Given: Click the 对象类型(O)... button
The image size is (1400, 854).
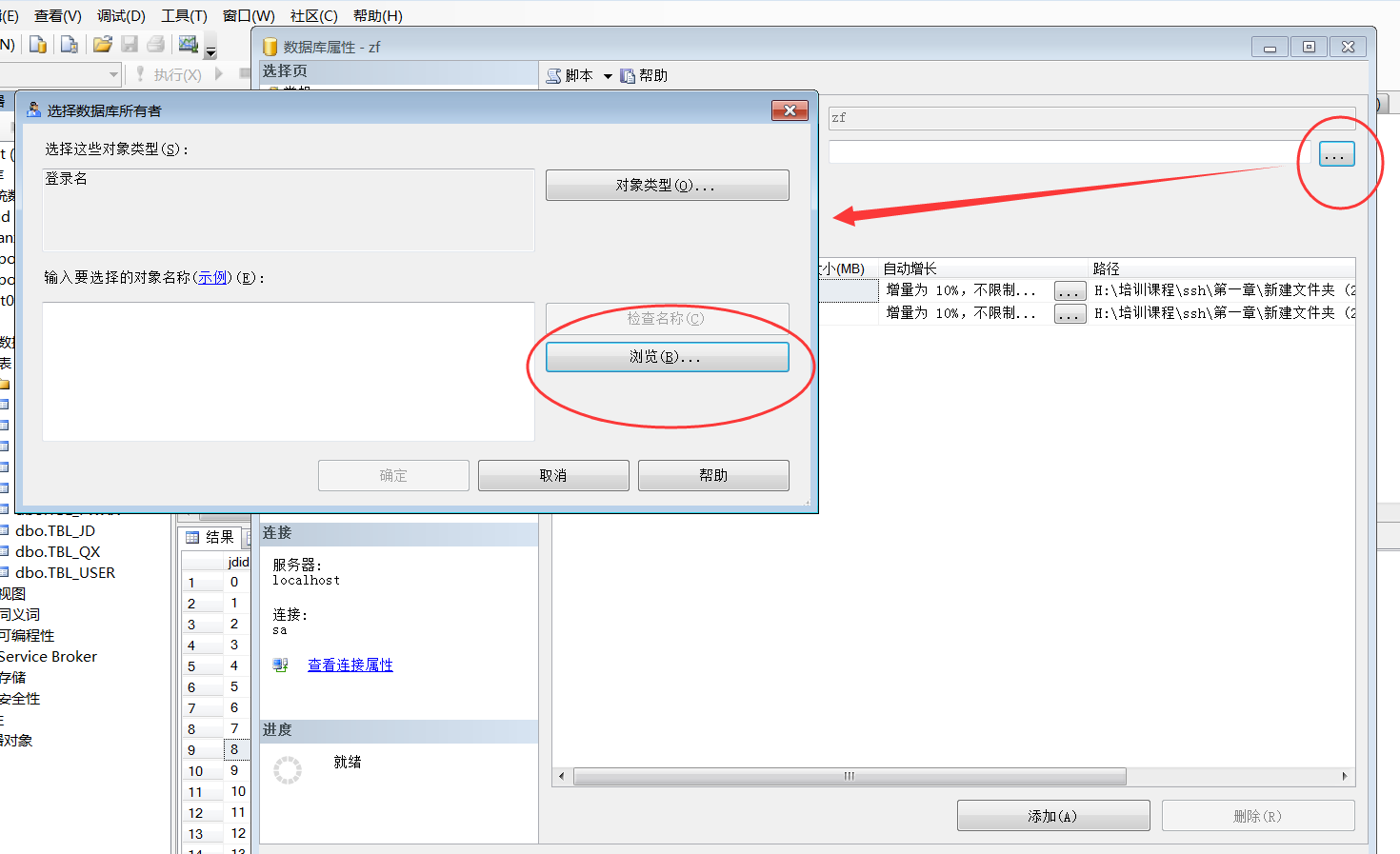Looking at the screenshot, I should [667, 185].
